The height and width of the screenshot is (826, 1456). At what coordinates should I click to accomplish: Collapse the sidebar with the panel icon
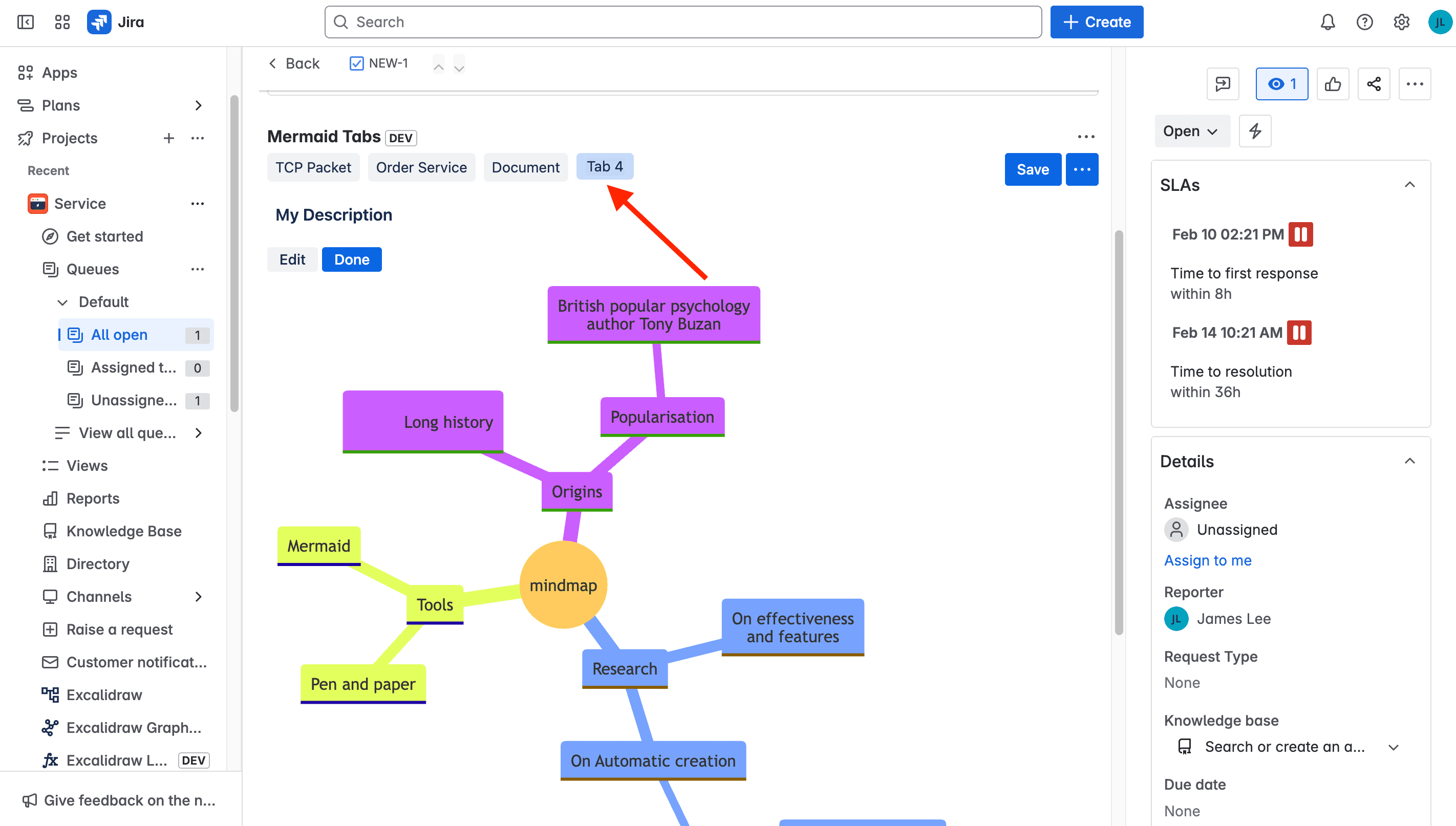[26, 22]
